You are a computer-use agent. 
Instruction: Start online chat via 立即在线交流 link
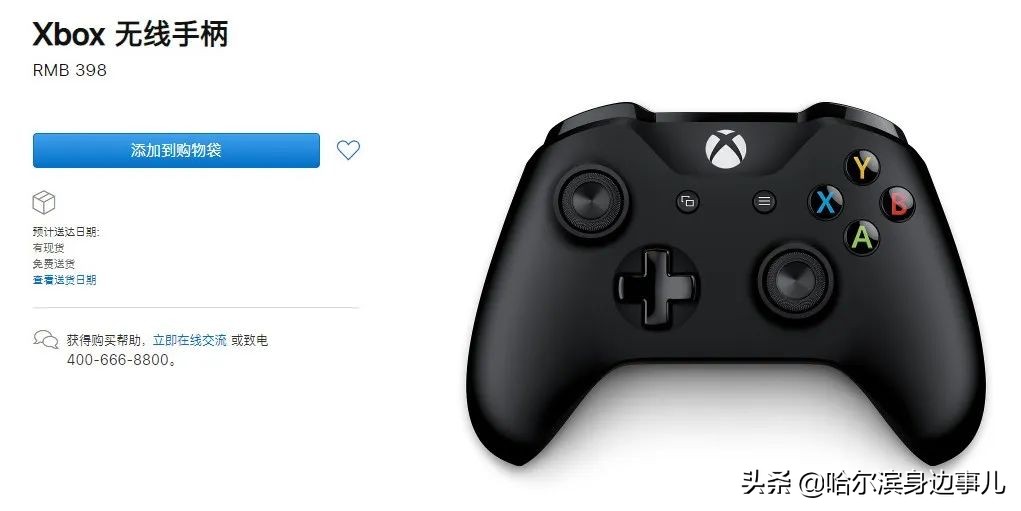click(189, 340)
